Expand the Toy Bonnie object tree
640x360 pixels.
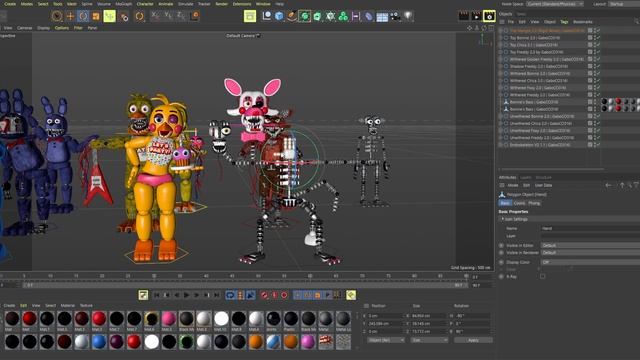(x=501, y=38)
